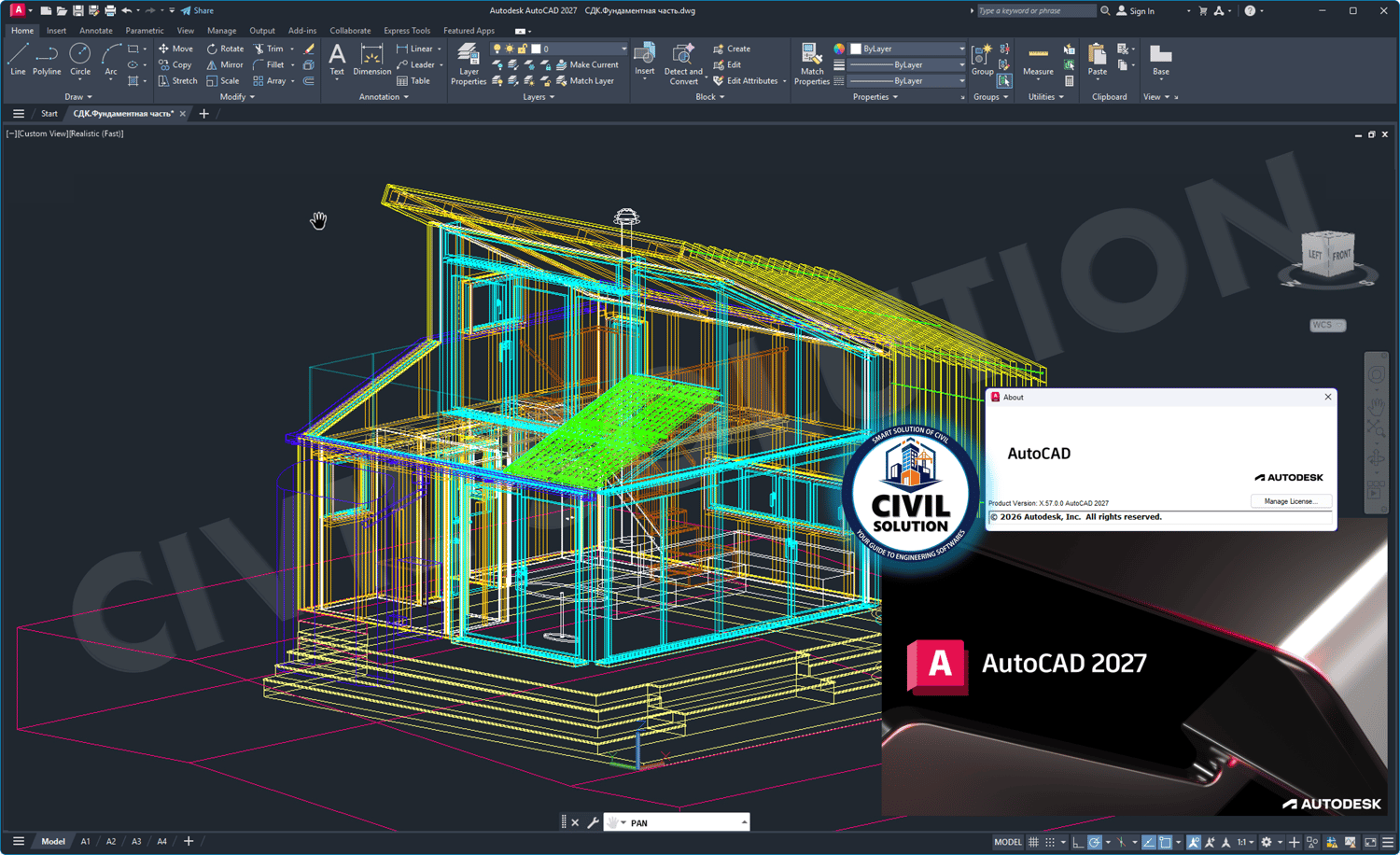Open the Express Tools tab
Screen dimensions: 1400x855
coord(407,31)
